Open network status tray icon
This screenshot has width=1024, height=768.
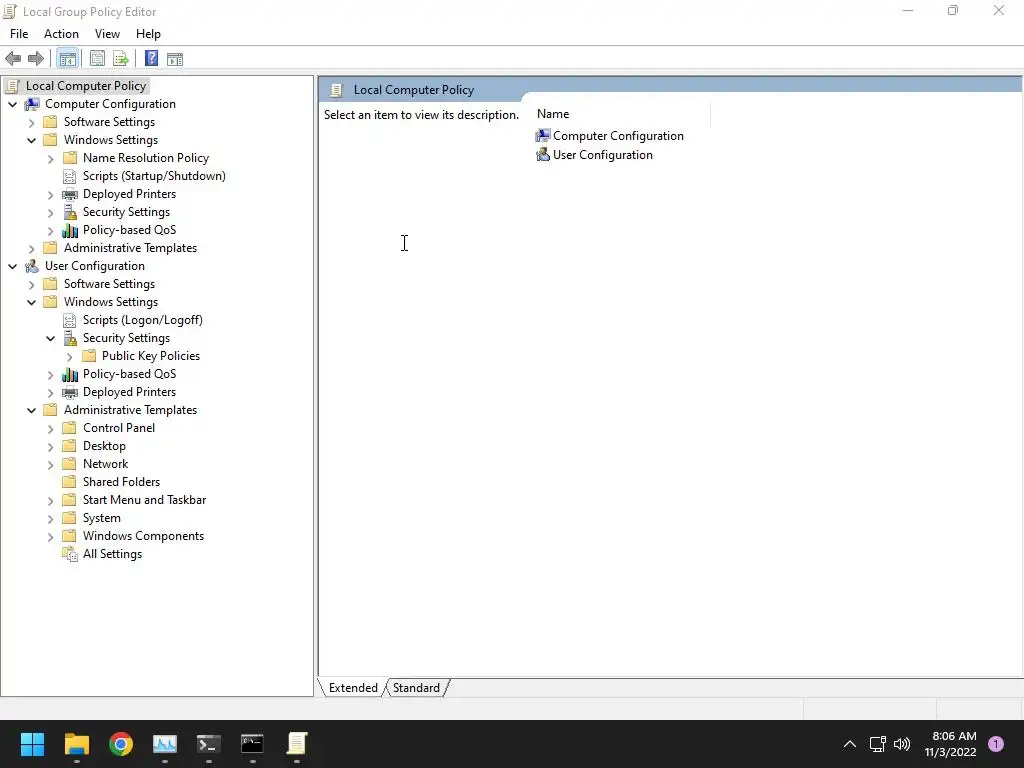tap(877, 744)
